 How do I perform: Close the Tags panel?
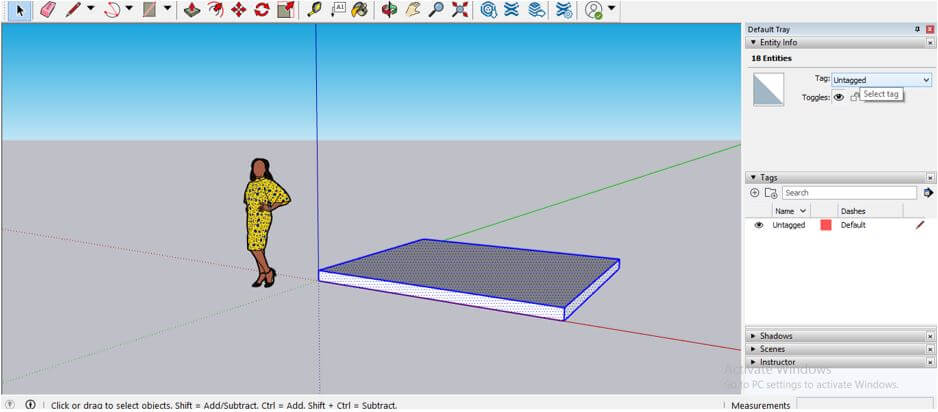(x=930, y=178)
